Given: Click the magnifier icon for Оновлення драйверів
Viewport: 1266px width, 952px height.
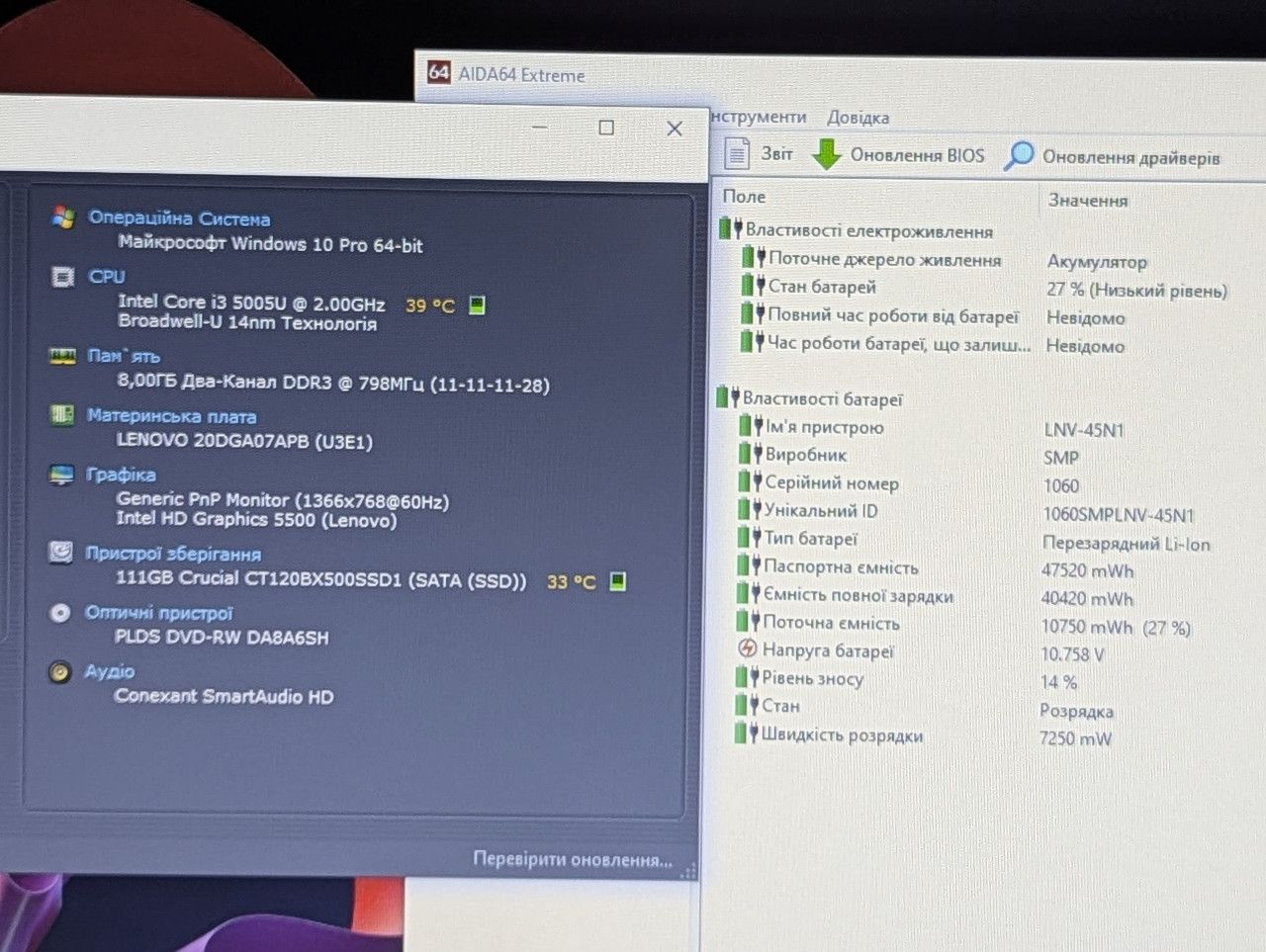Looking at the screenshot, I should point(1018,156).
